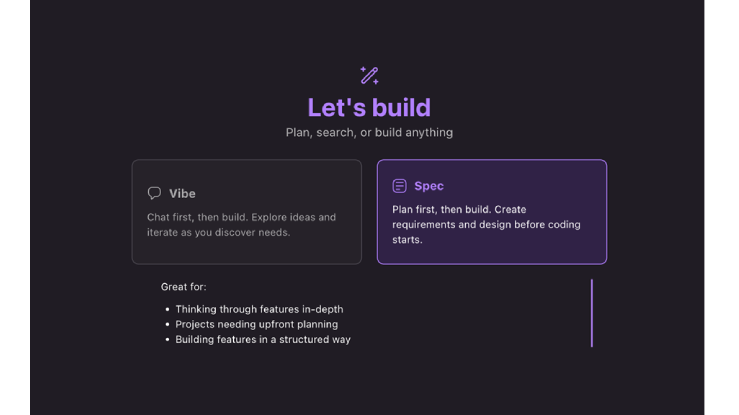
Task: Click the "Plan first, then build" description
Action: 486,224
